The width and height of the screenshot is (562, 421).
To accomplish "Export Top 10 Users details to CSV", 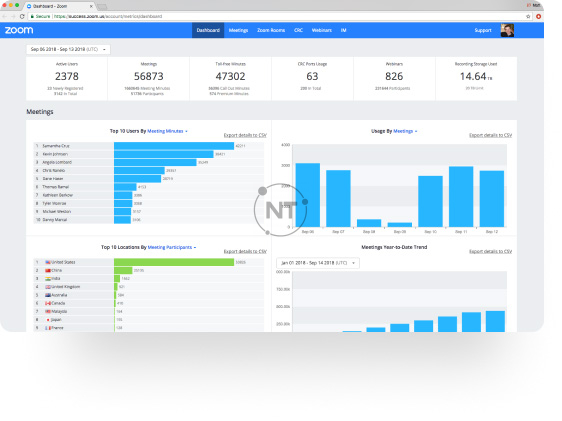I will (245, 135).
